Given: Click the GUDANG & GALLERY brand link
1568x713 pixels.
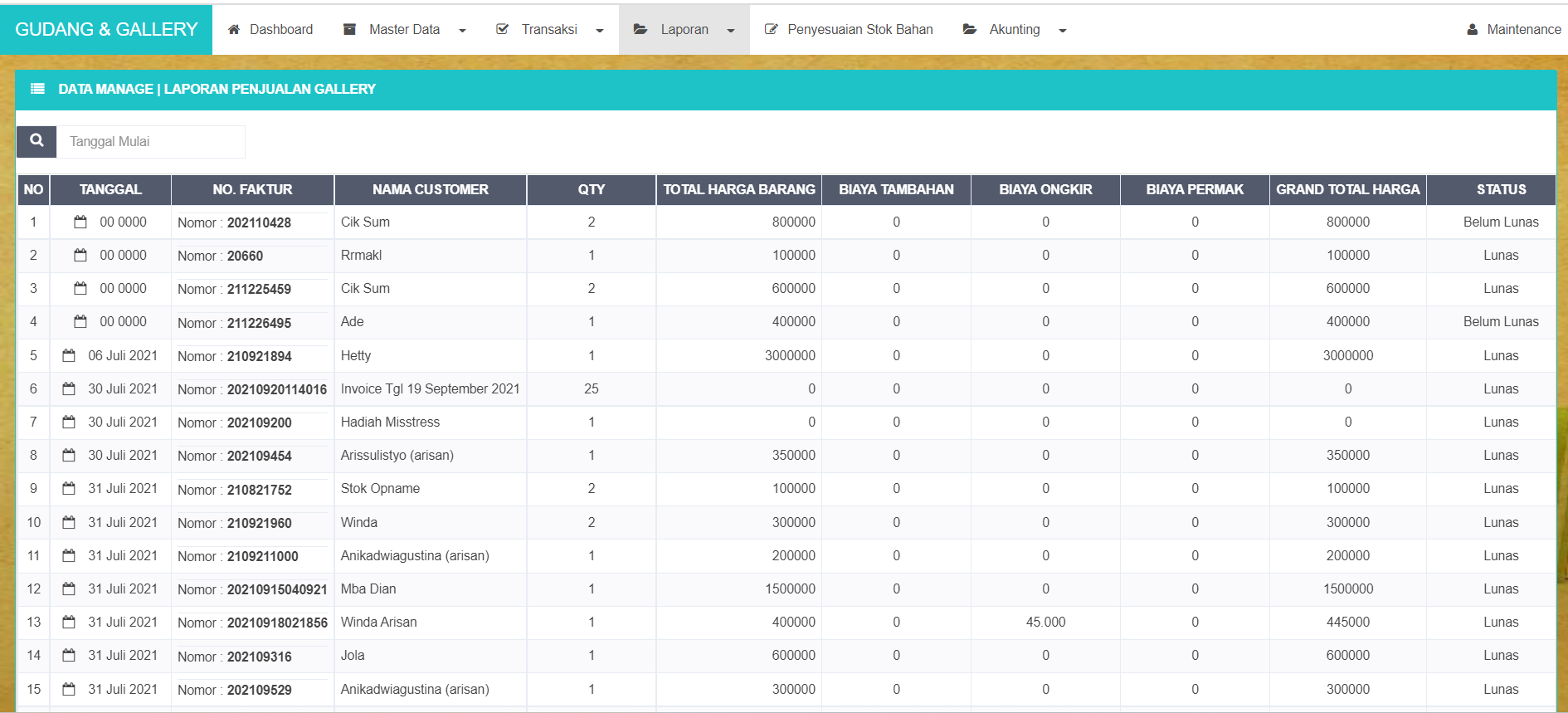Looking at the screenshot, I should point(106,30).
